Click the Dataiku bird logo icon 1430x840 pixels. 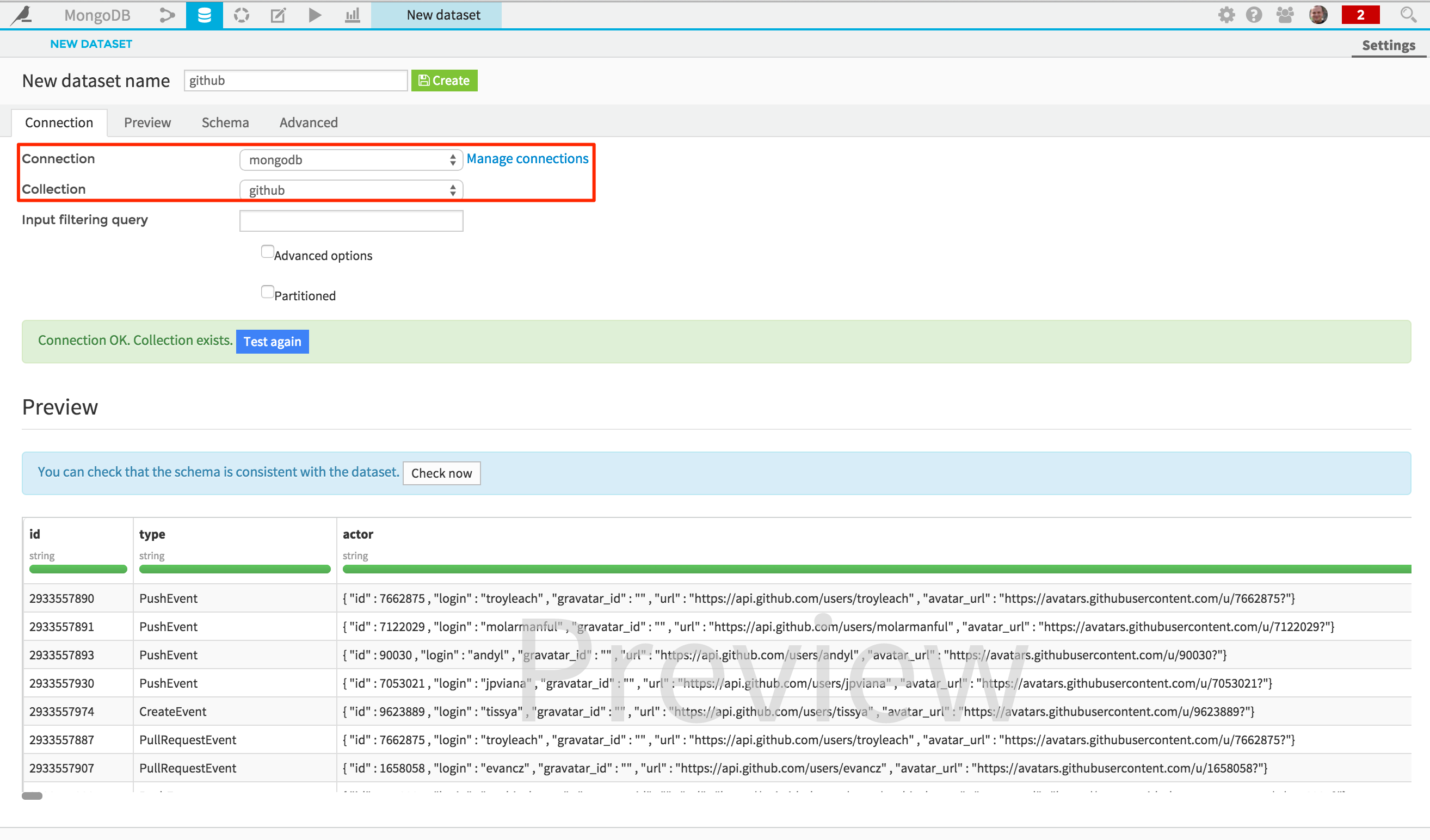(x=23, y=15)
